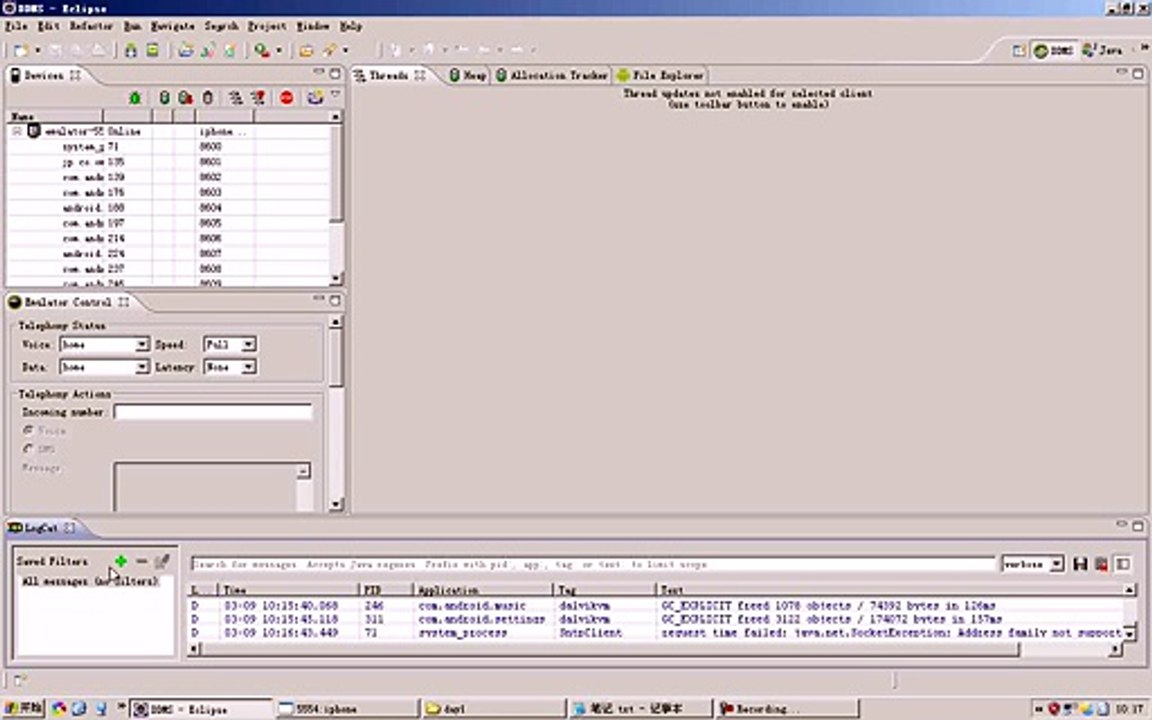Add a new LogCat filter with green plus
1152x720 pixels.
(120, 561)
